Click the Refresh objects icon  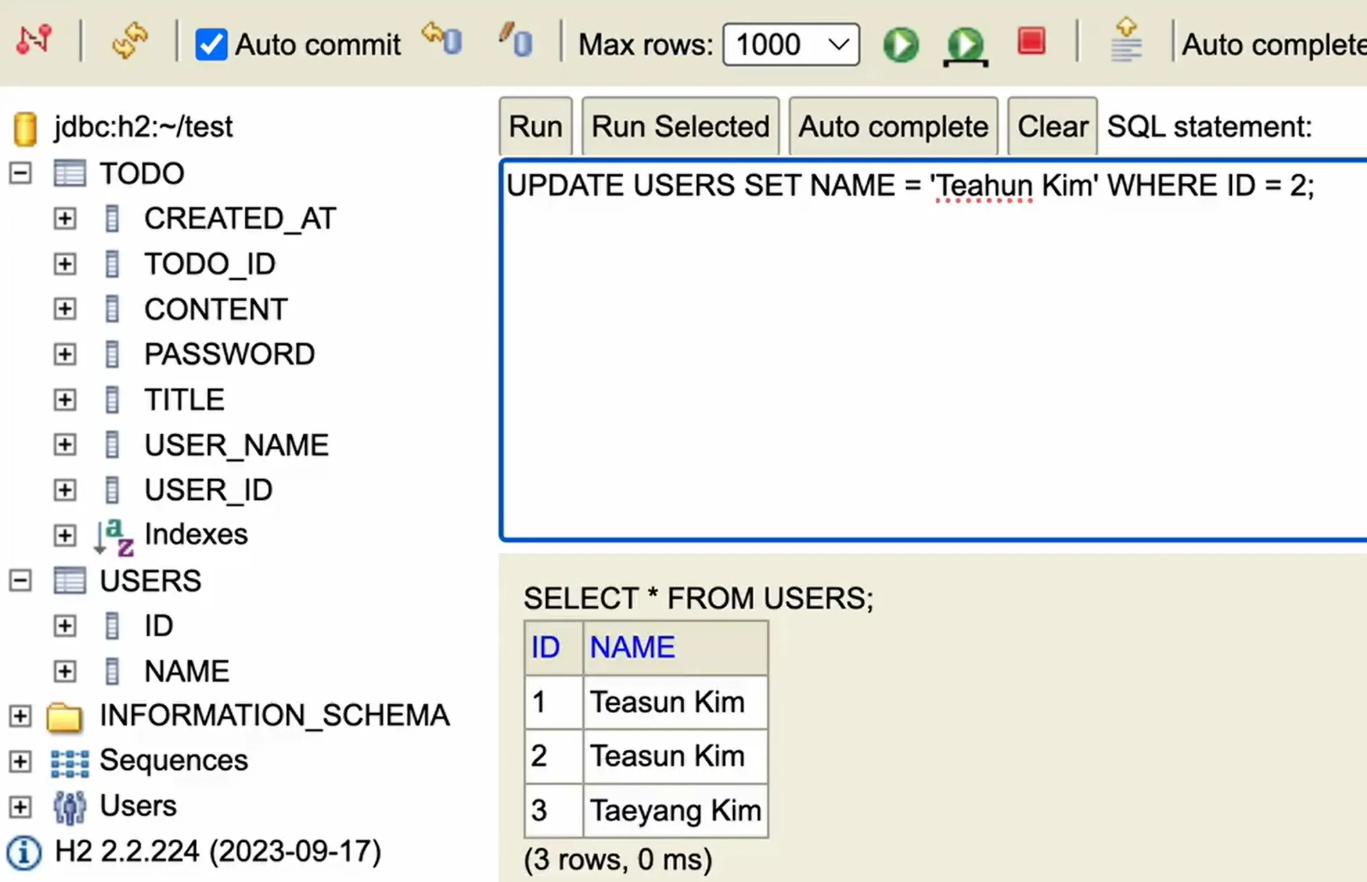(129, 42)
